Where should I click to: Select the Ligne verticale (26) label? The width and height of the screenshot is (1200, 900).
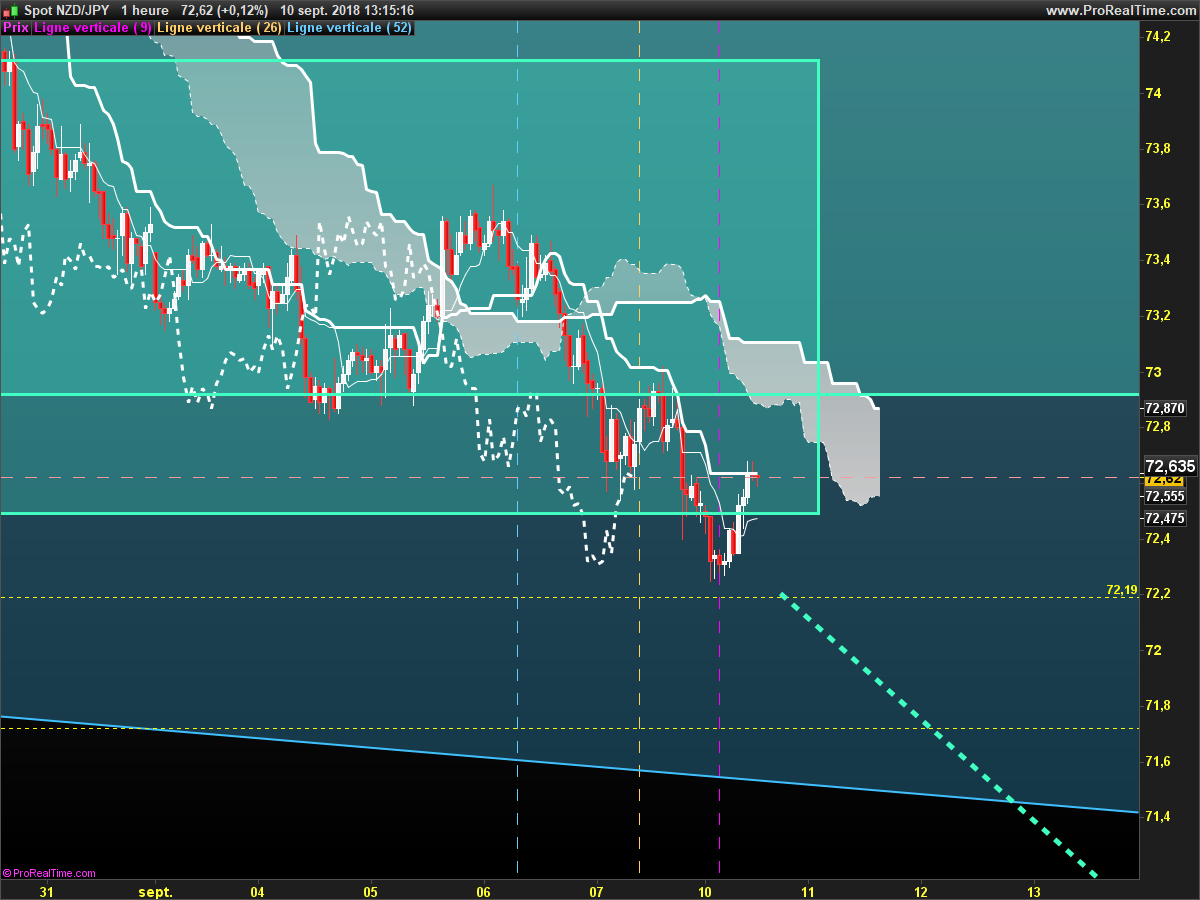point(219,28)
